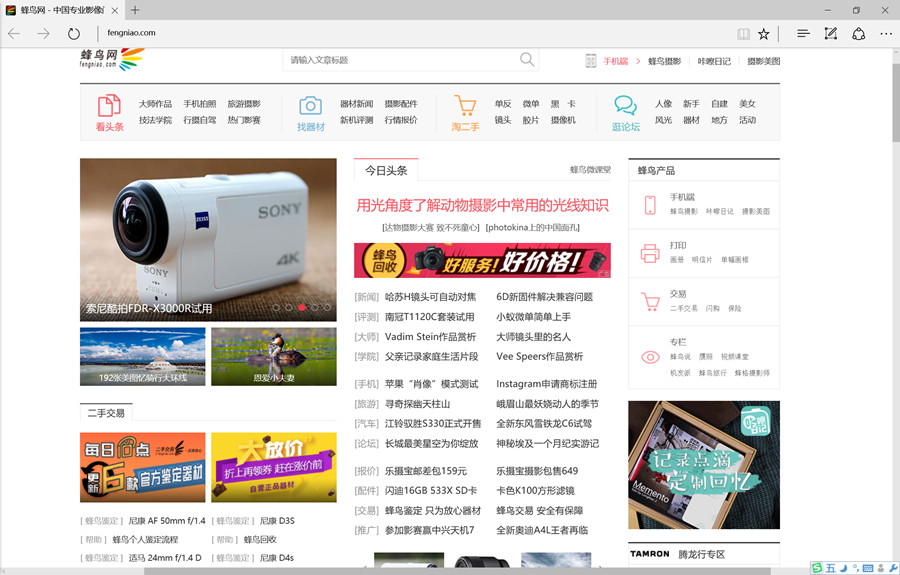Open Vadim Stein作品赏析 link

point(430,337)
